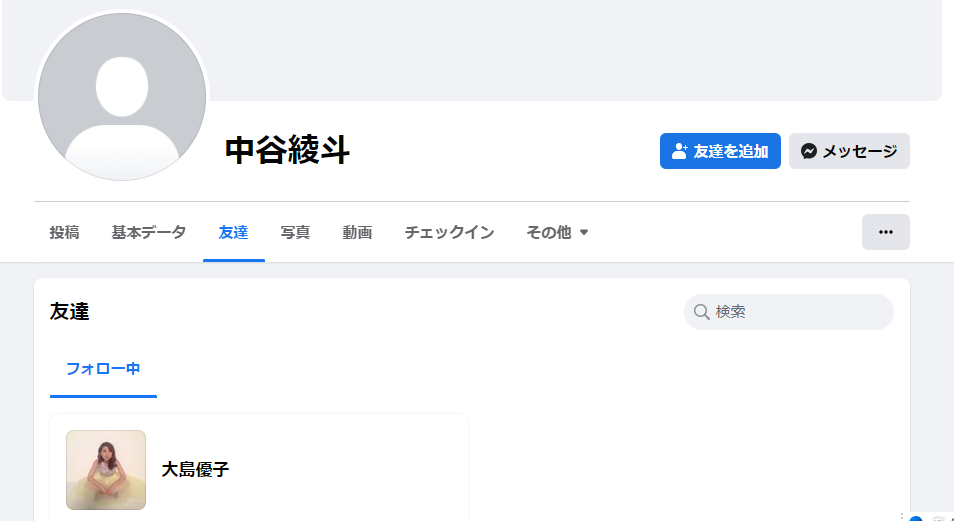Switch to the 基本データ tab
Screen dimensions: 954x521
click(x=148, y=233)
